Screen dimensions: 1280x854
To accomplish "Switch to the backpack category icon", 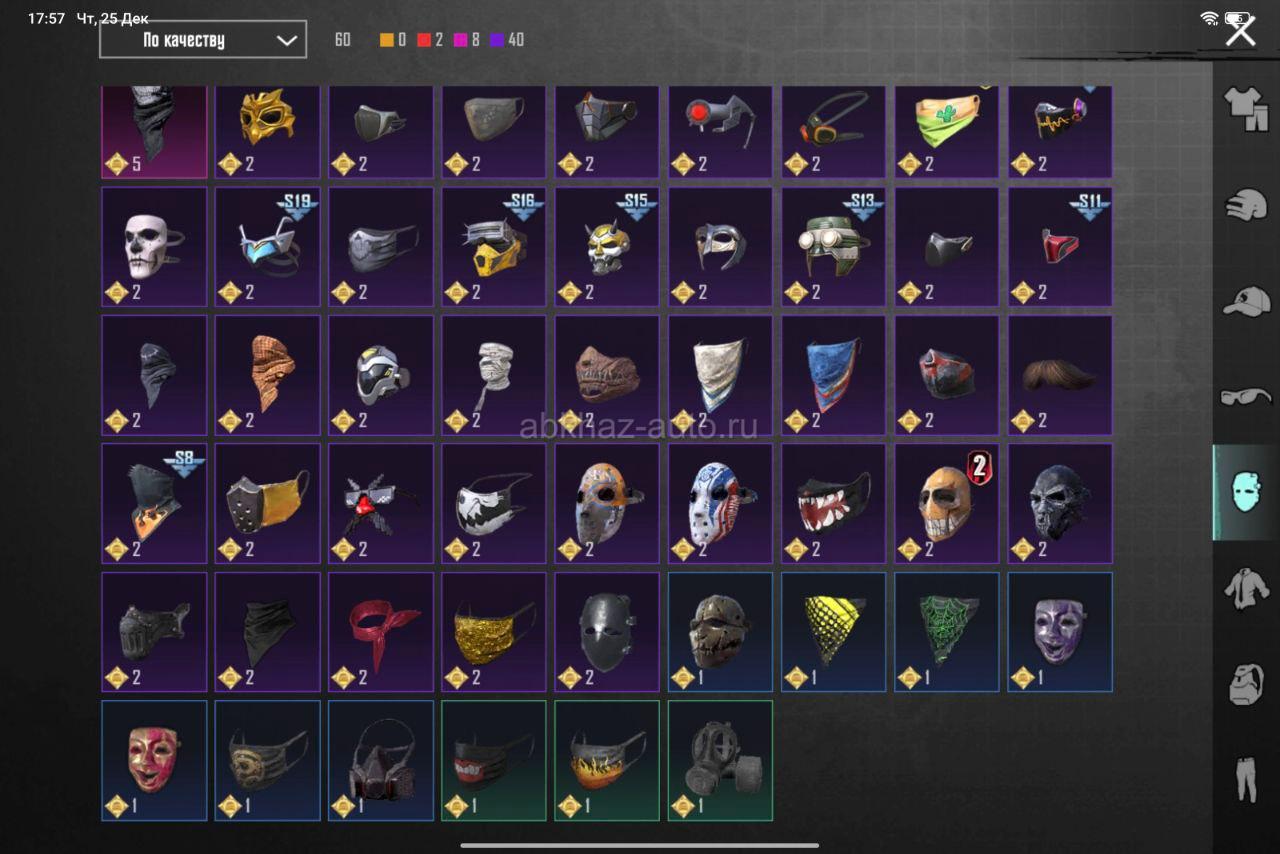I will tap(1246, 684).
